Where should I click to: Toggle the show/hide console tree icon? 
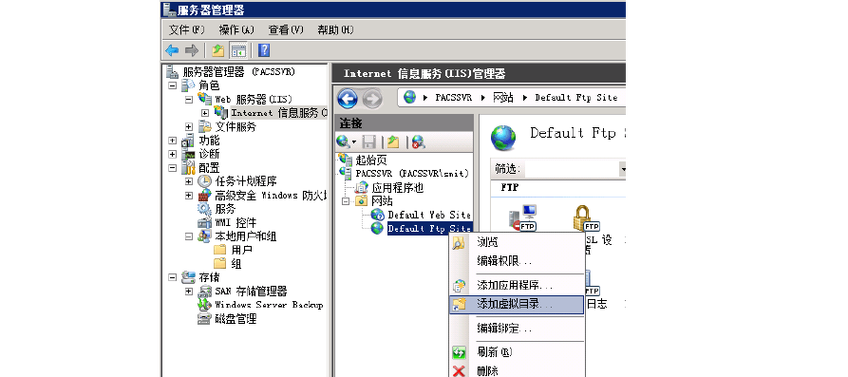(238, 51)
